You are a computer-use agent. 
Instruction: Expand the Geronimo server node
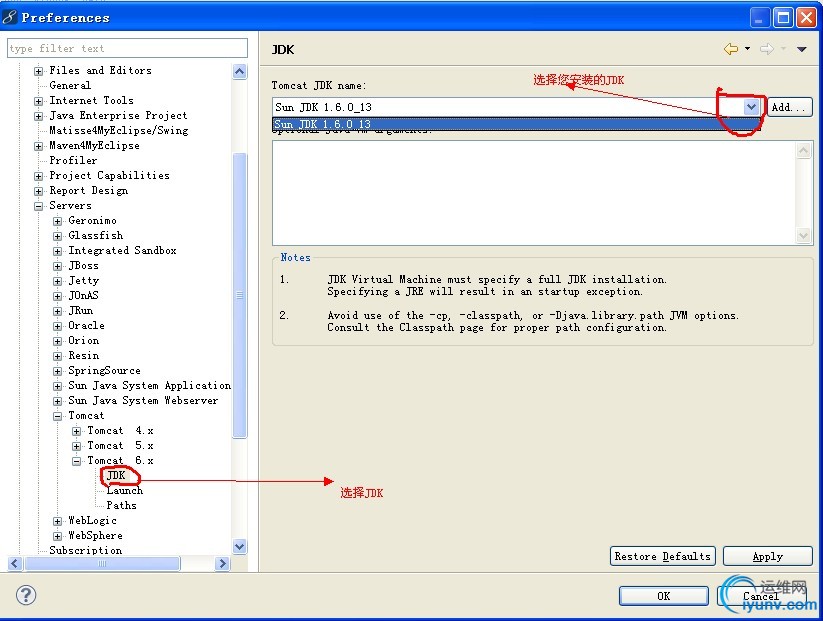pos(57,221)
